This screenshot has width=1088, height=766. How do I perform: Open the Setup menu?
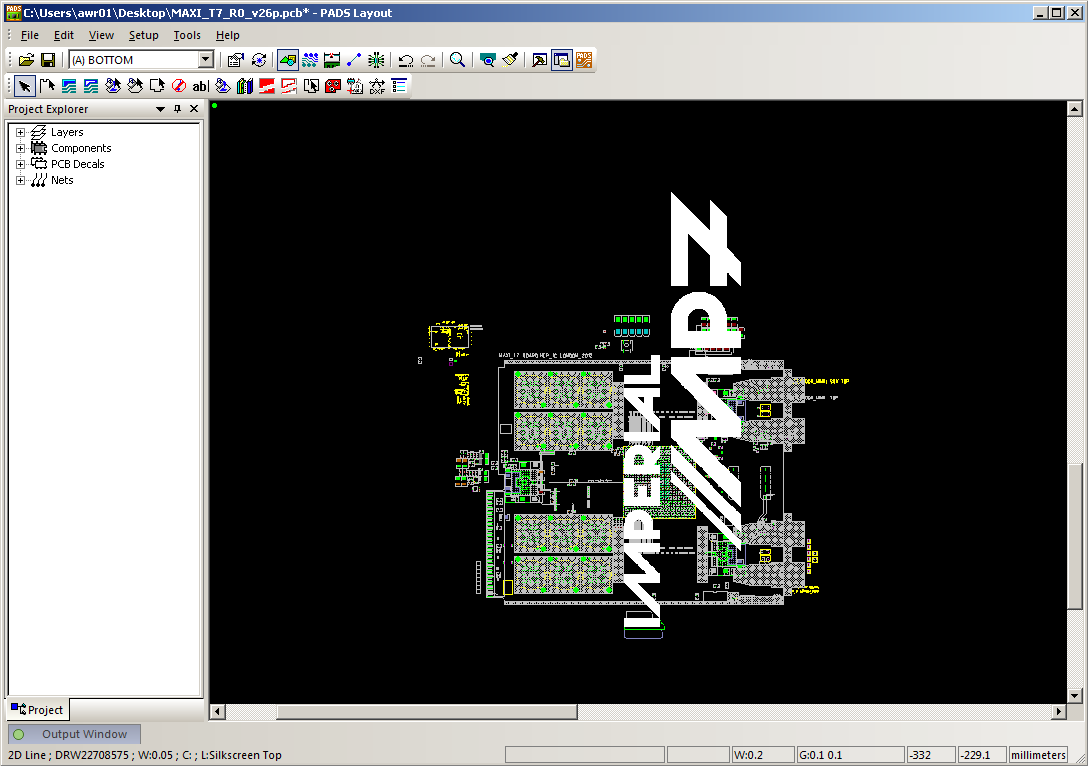[x=143, y=35]
